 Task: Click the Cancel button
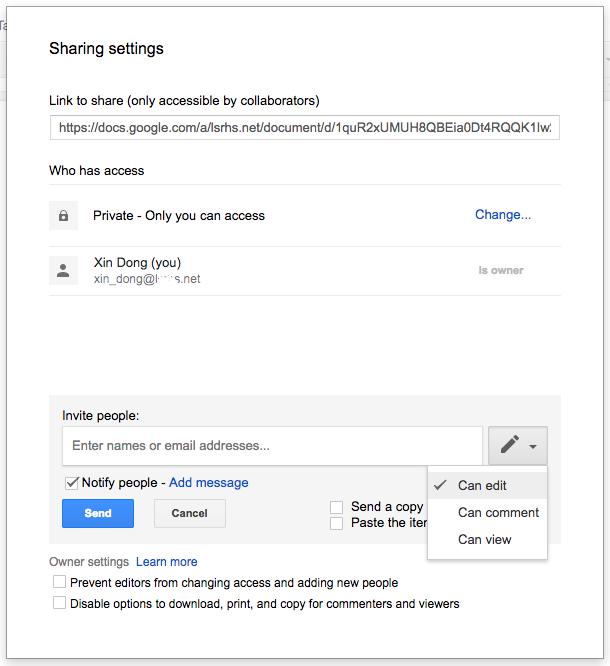pyautogui.click(x=189, y=514)
